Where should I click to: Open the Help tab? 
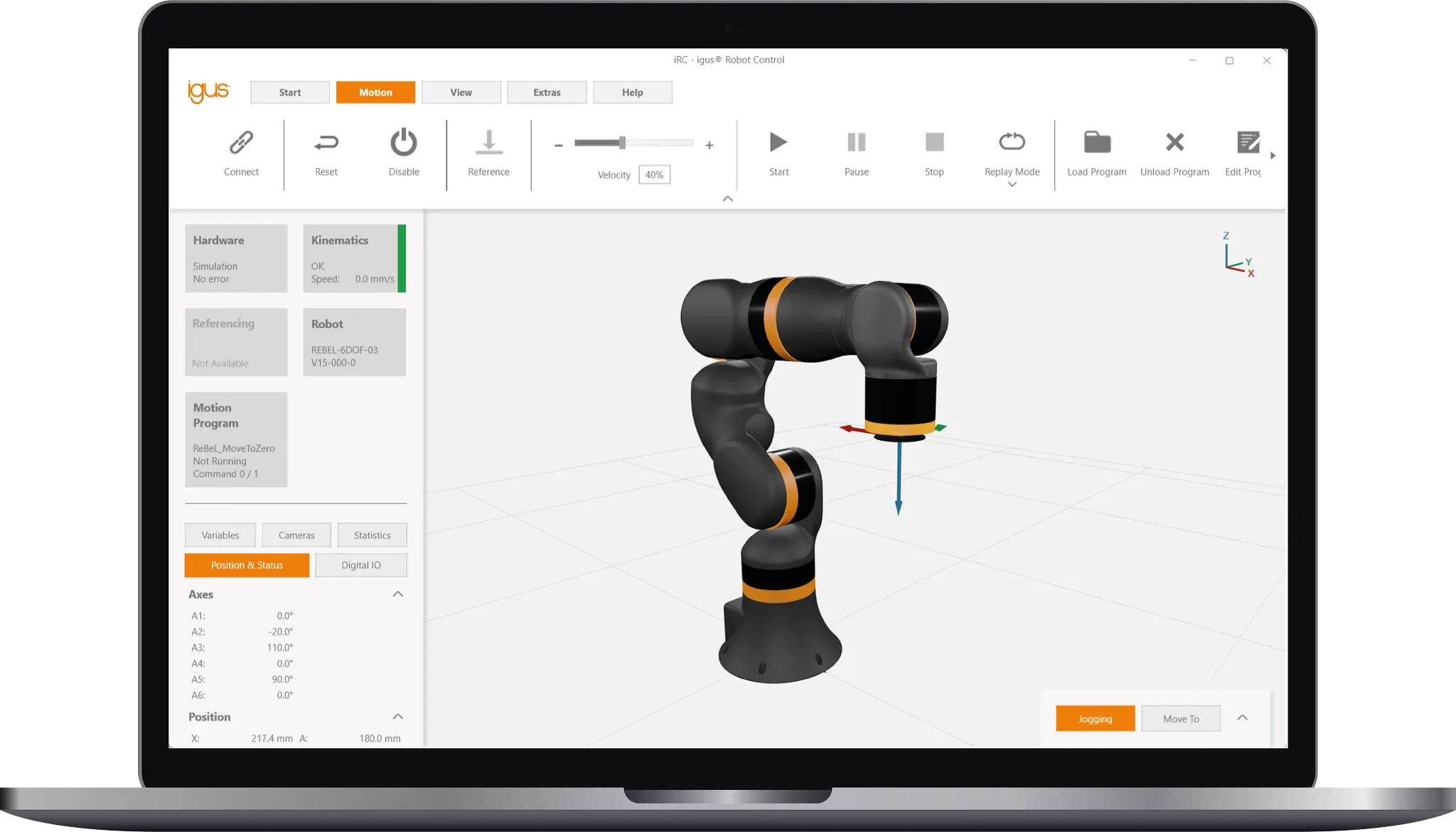tap(633, 92)
